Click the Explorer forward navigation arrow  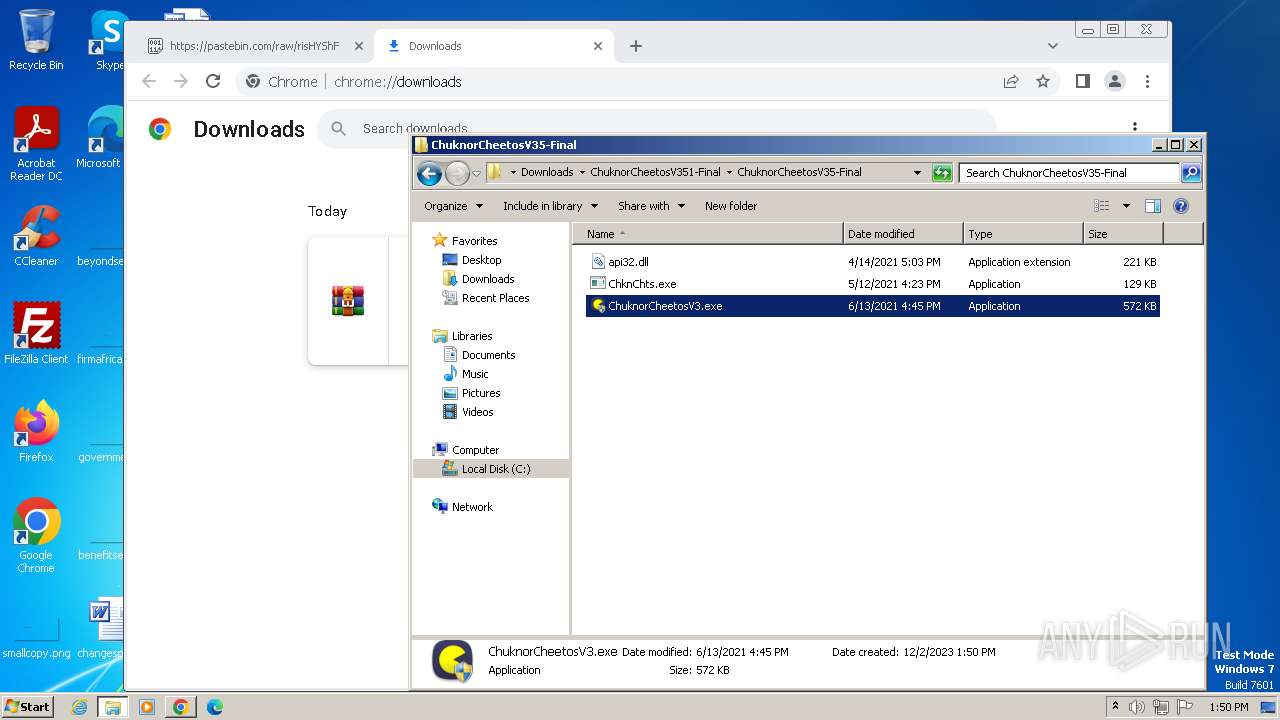click(457, 173)
